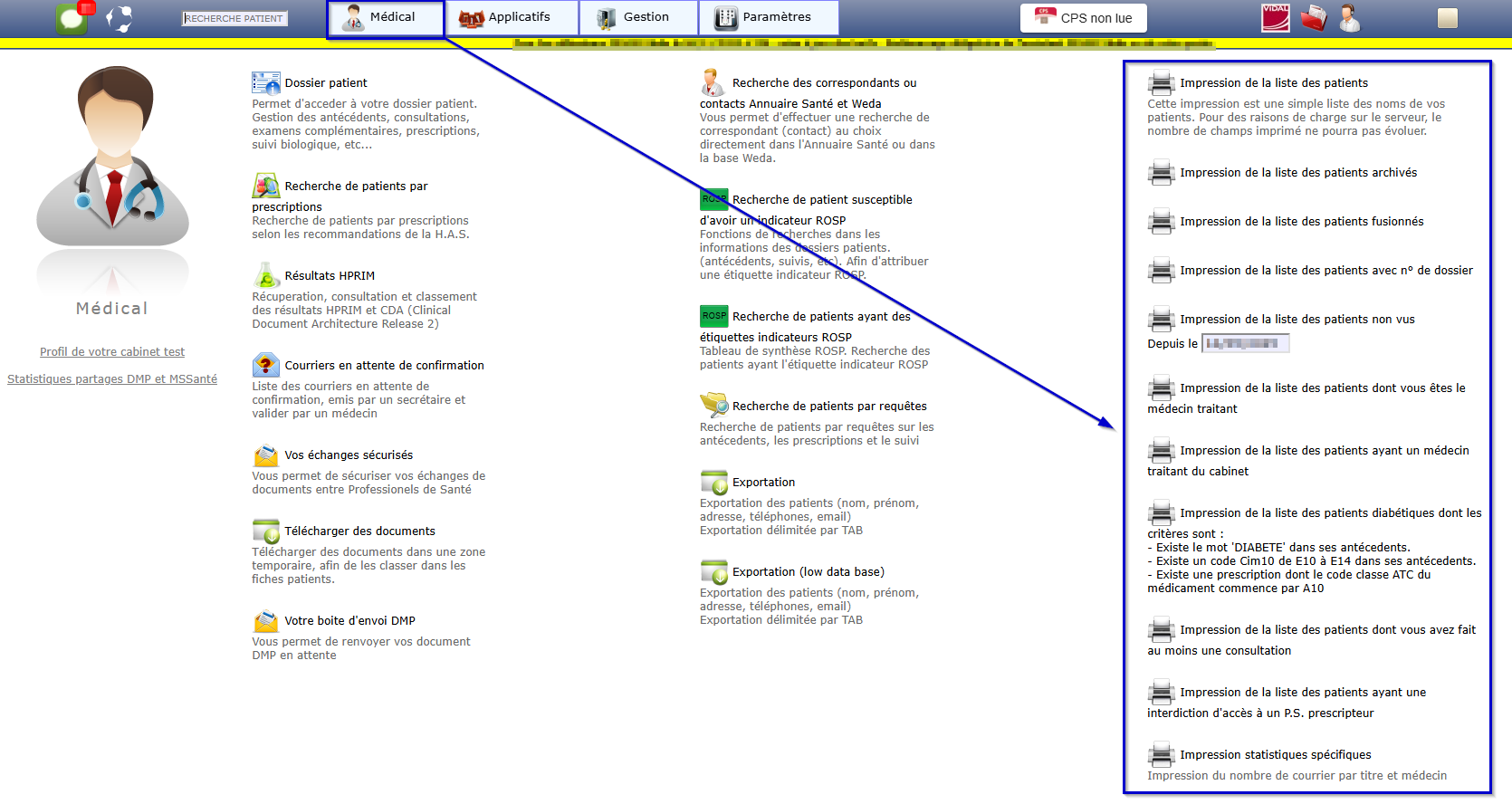Open the green chat messages icon
The image size is (1512, 804).
[72, 18]
